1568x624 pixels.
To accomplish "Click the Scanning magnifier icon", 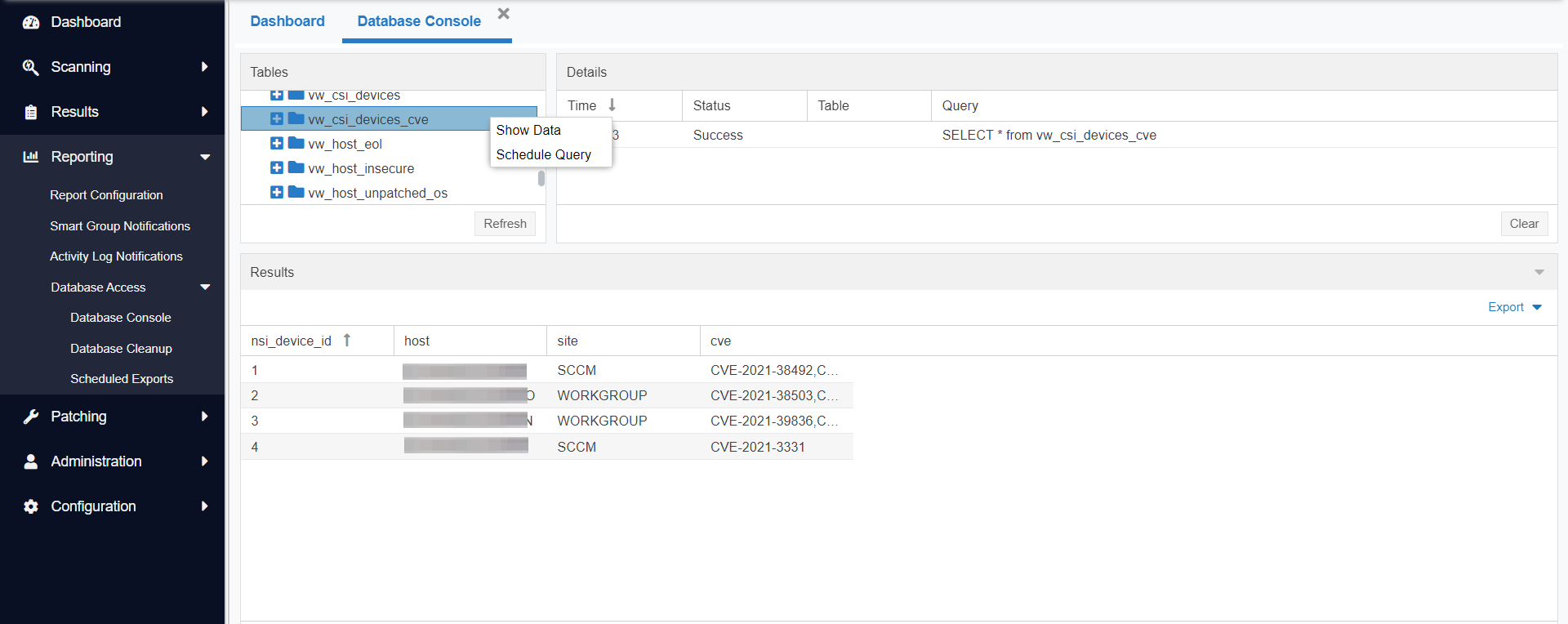I will point(31,67).
